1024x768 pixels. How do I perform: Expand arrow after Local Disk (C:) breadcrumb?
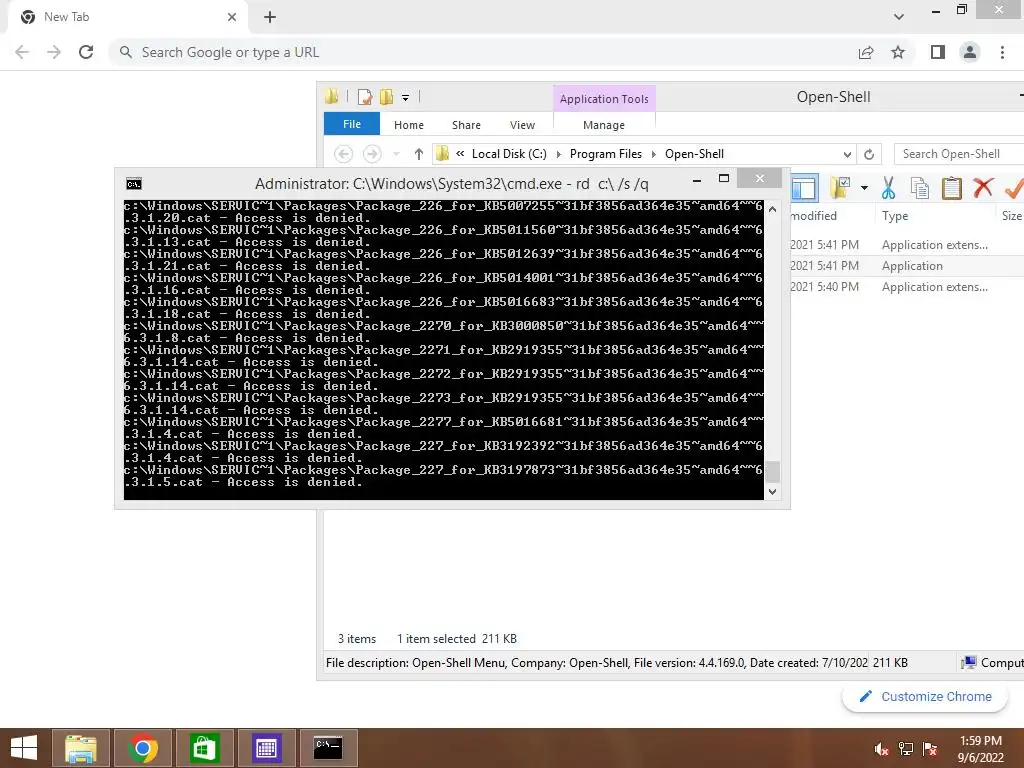(x=558, y=154)
